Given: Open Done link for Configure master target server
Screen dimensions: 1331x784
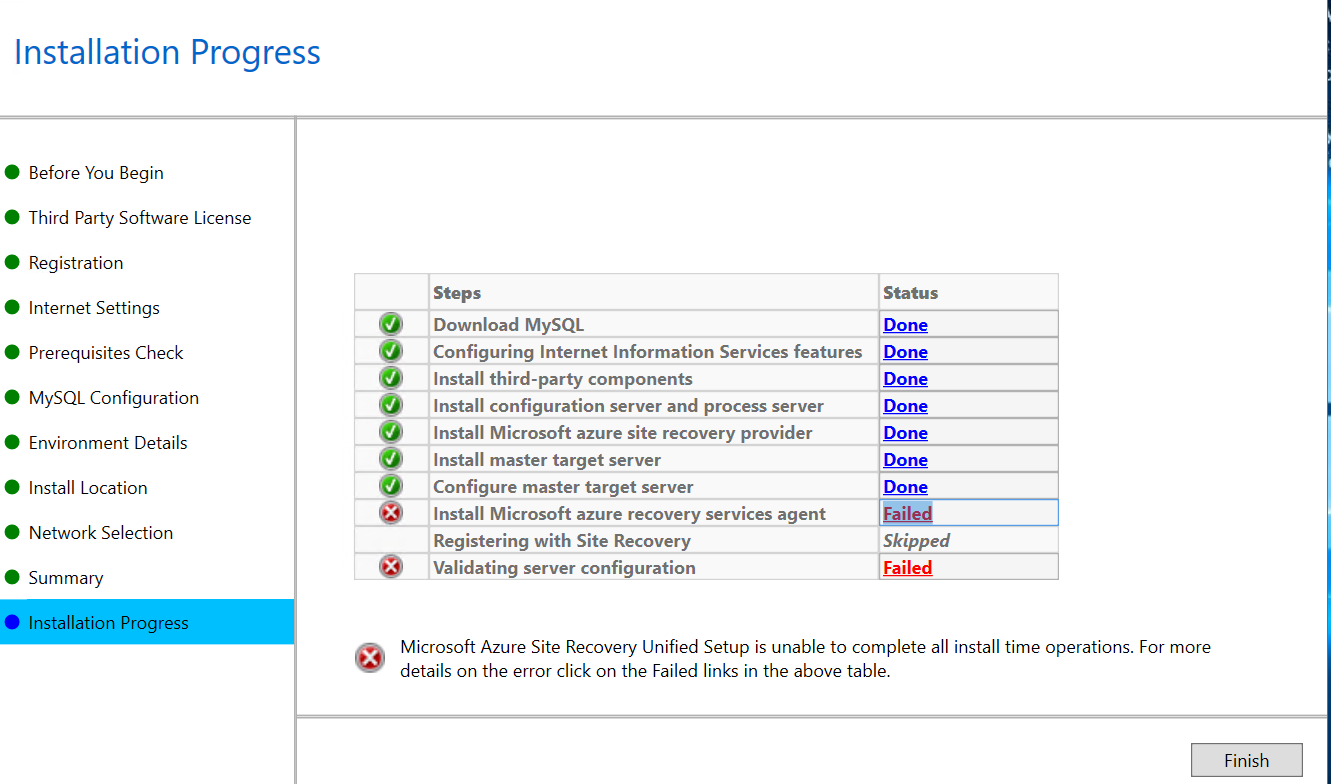Looking at the screenshot, I should click(x=905, y=487).
